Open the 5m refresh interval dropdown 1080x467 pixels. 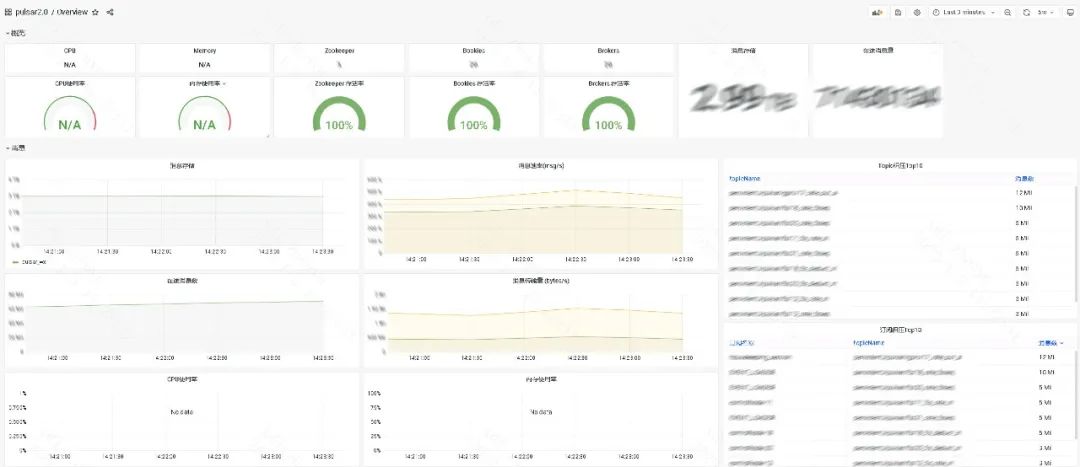tap(1046, 12)
